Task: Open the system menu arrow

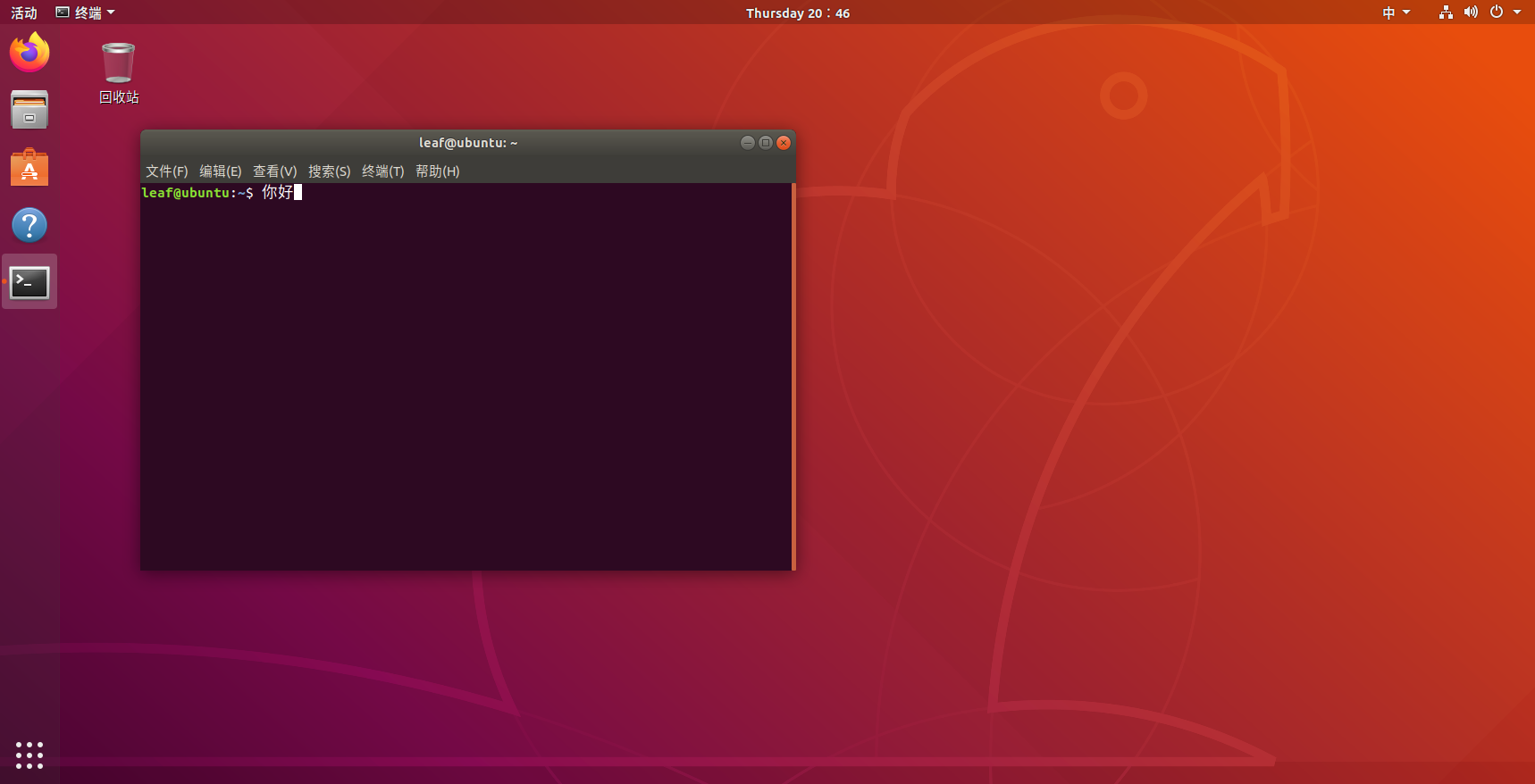Action: (1516, 13)
